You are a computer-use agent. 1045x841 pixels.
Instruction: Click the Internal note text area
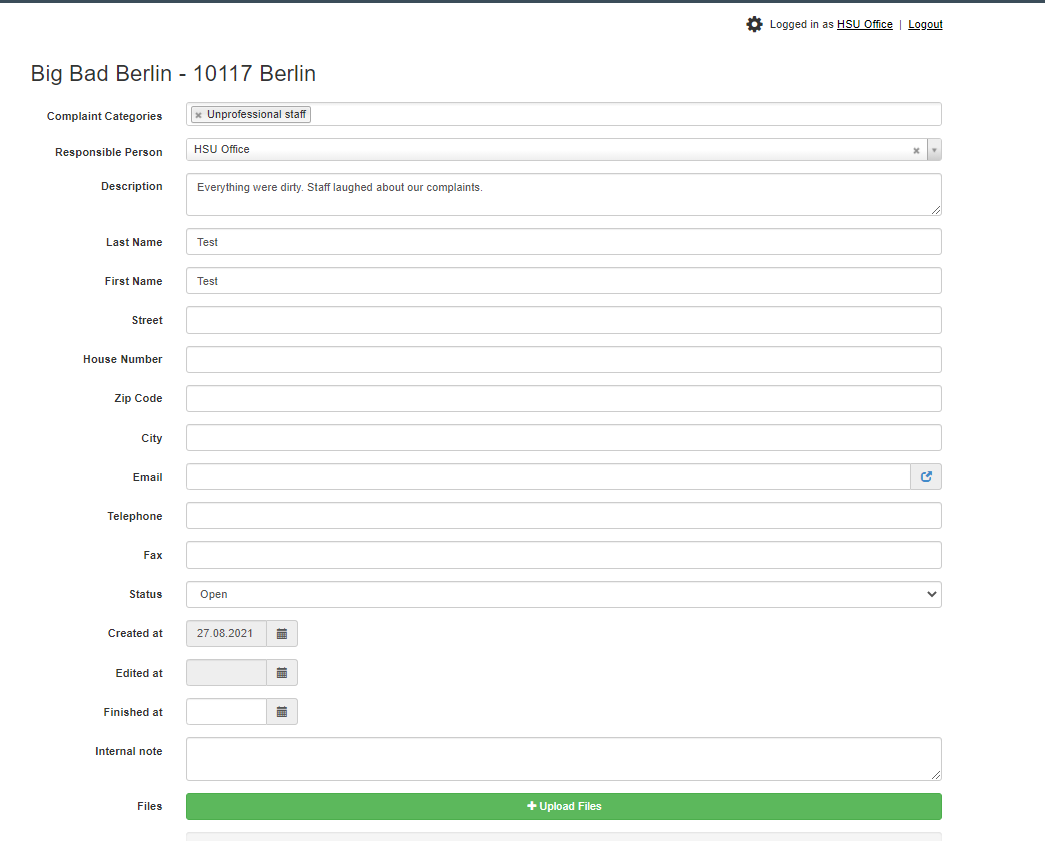[x=563, y=758]
